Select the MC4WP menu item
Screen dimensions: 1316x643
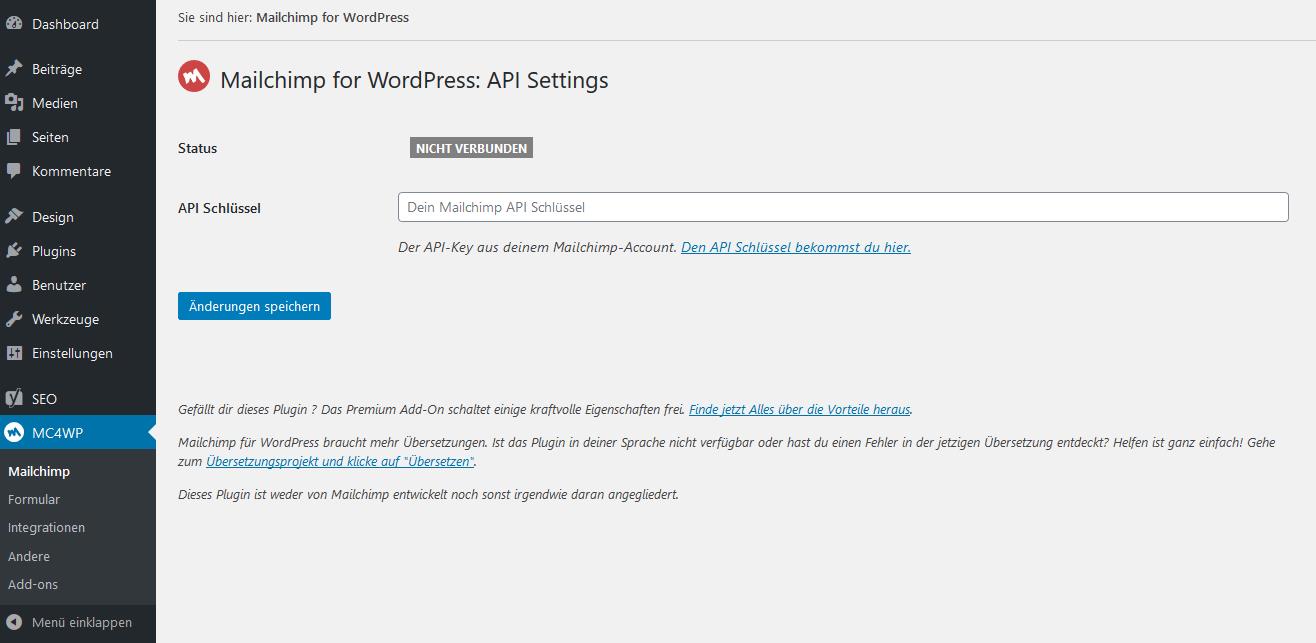pos(78,432)
